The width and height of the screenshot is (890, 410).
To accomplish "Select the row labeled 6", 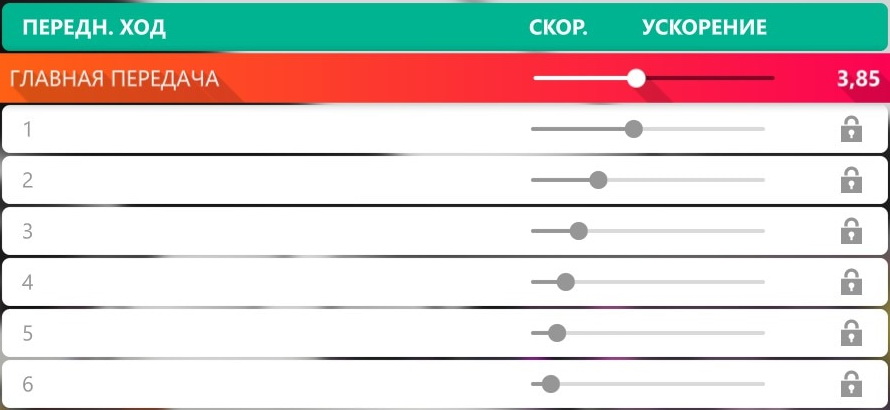I will pyautogui.click(x=28, y=384).
